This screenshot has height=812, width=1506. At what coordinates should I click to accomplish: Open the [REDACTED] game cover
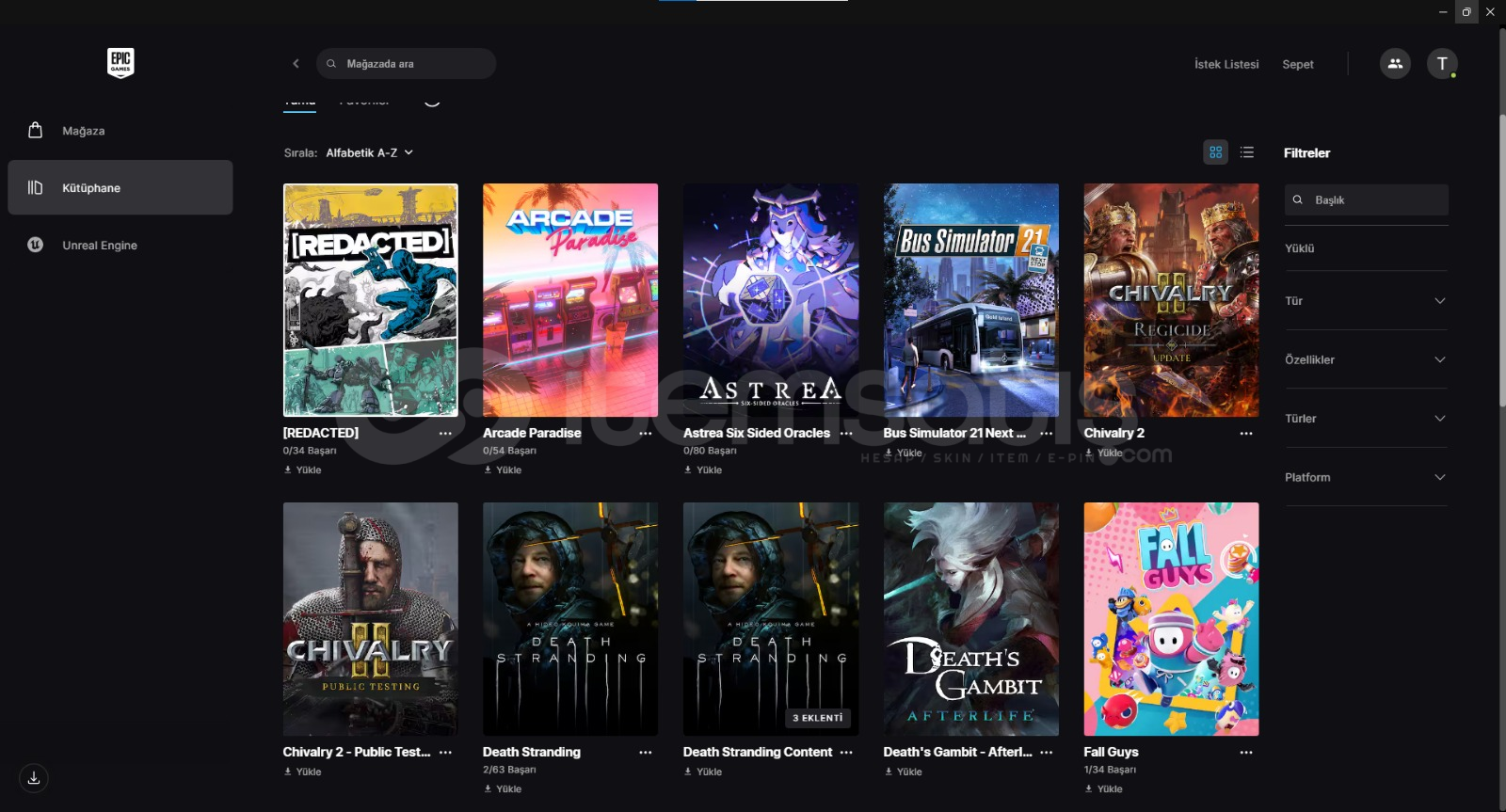click(x=371, y=300)
